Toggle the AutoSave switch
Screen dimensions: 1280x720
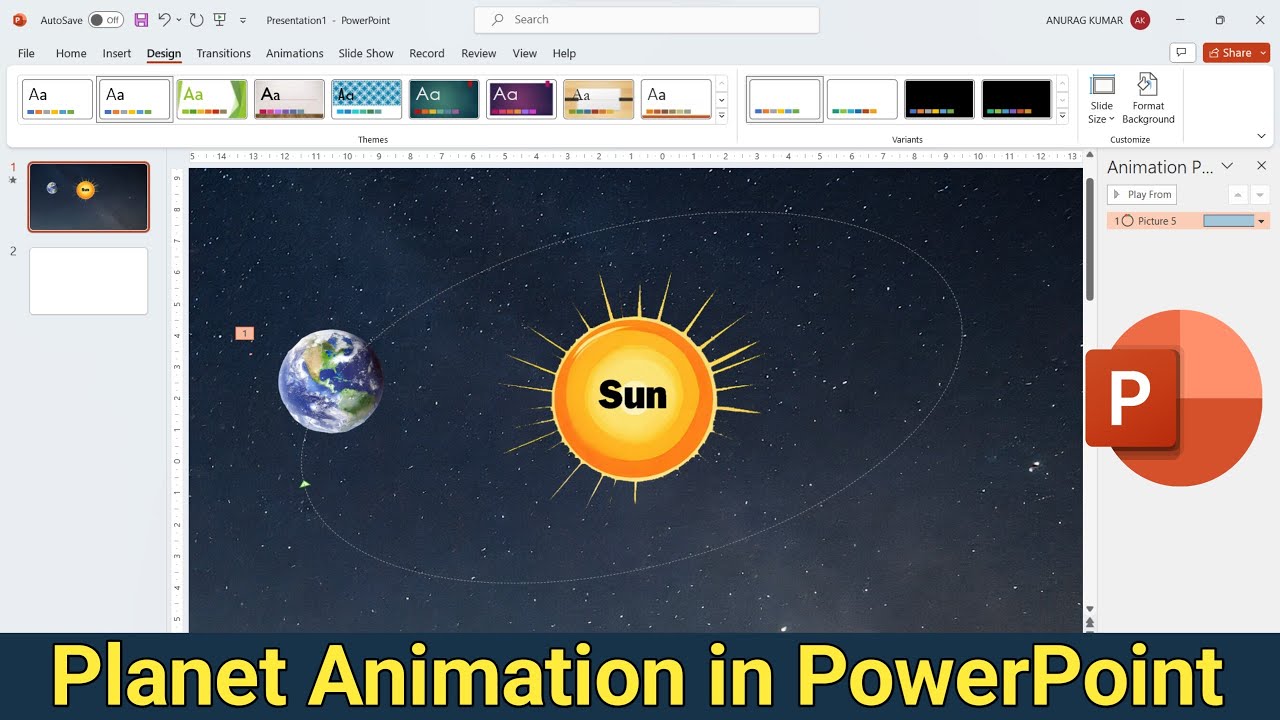click(x=105, y=20)
